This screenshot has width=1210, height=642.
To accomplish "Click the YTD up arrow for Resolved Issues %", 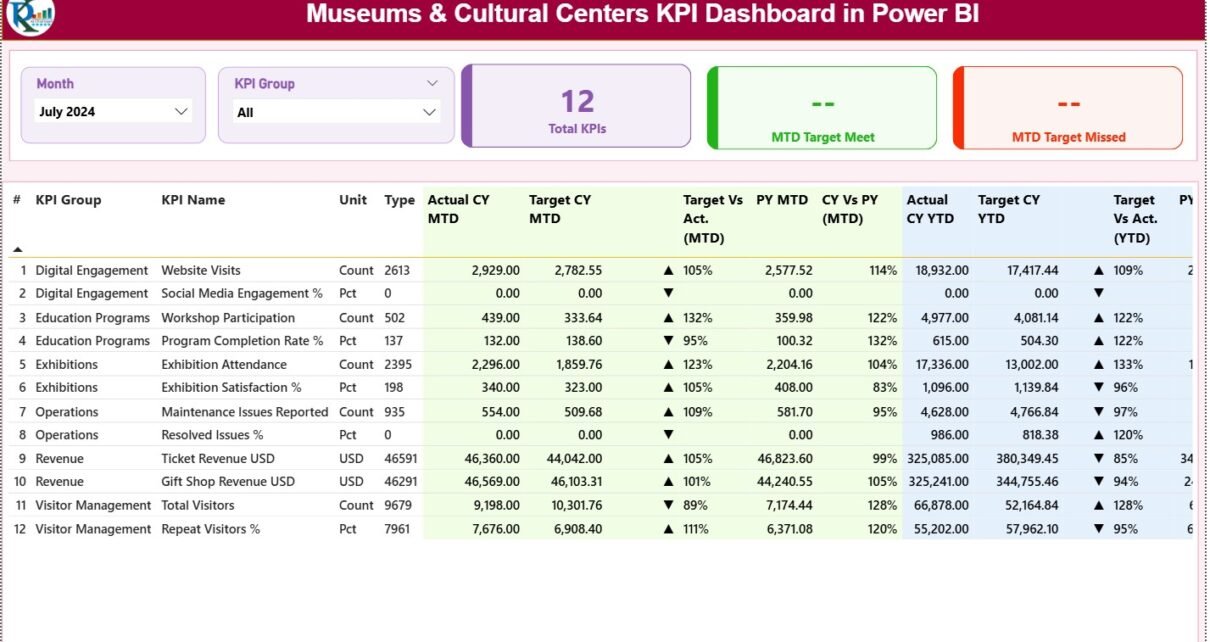I will click(x=1098, y=436).
